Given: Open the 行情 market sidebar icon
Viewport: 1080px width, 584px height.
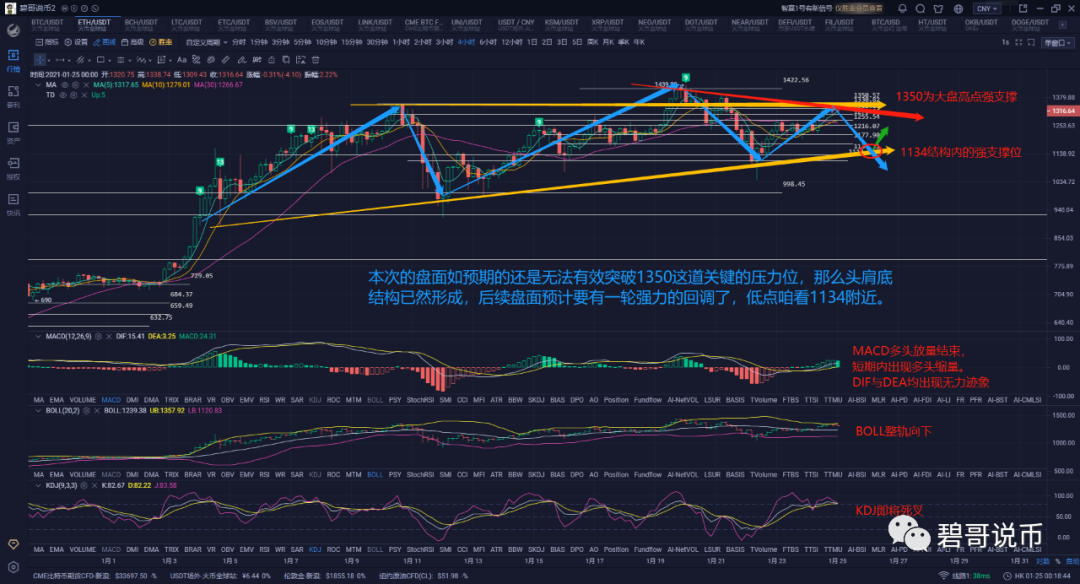Looking at the screenshot, I should (x=13, y=62).
